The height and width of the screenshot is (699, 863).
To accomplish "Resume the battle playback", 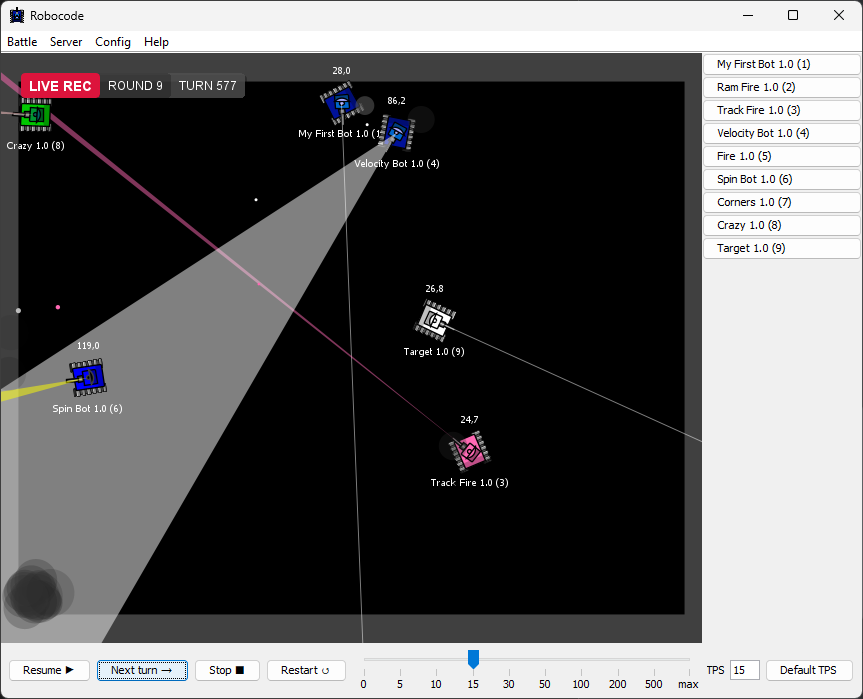I will [x=49, y=670].
